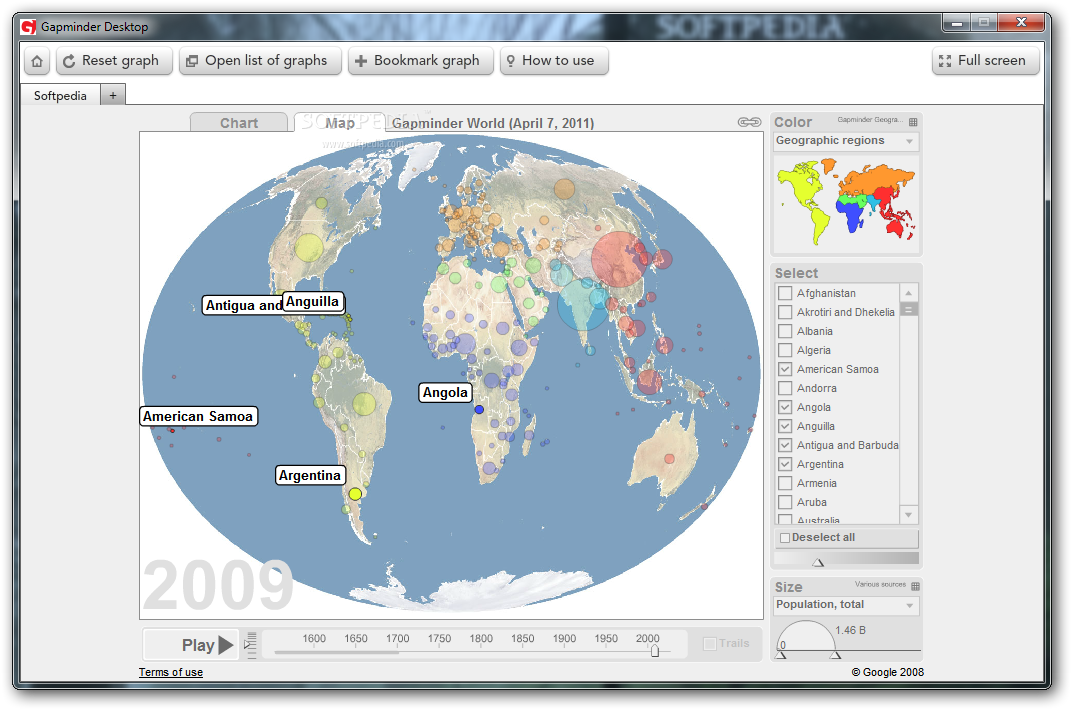Viewport: 1072px width, 710px height.
Task: Uncheck the Antigua and Barbuda checkbox
Action: [786, 446]
